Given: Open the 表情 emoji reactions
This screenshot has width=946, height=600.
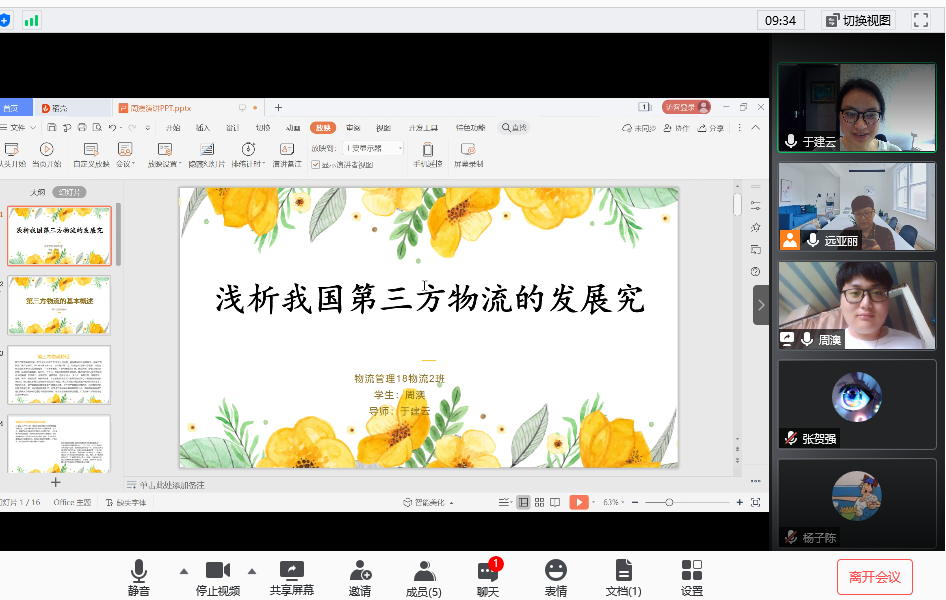Looking at the screenshot, I should point(556,577).
